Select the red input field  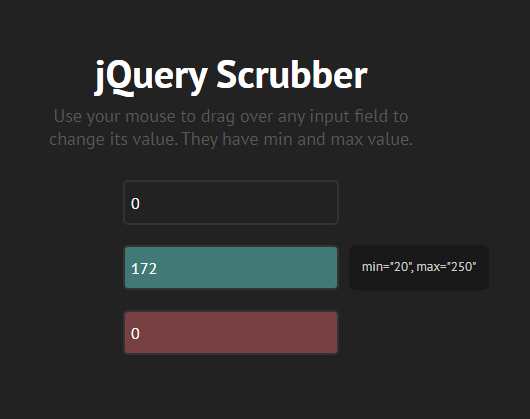click(x=231, y=332)
